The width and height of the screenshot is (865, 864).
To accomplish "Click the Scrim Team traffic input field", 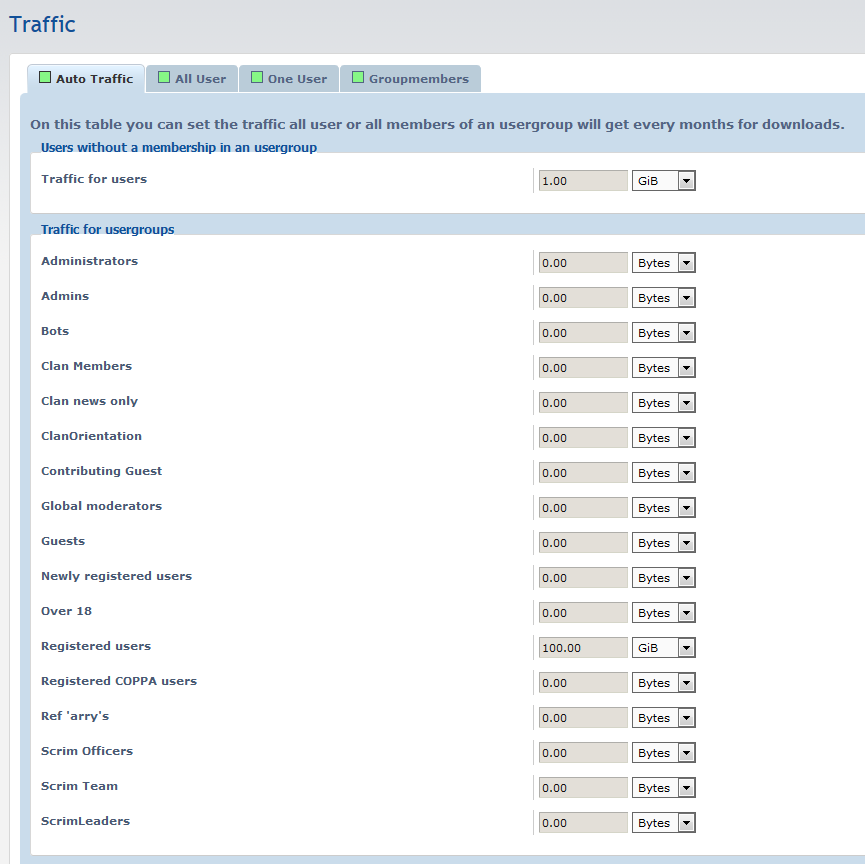I will 583,788.
